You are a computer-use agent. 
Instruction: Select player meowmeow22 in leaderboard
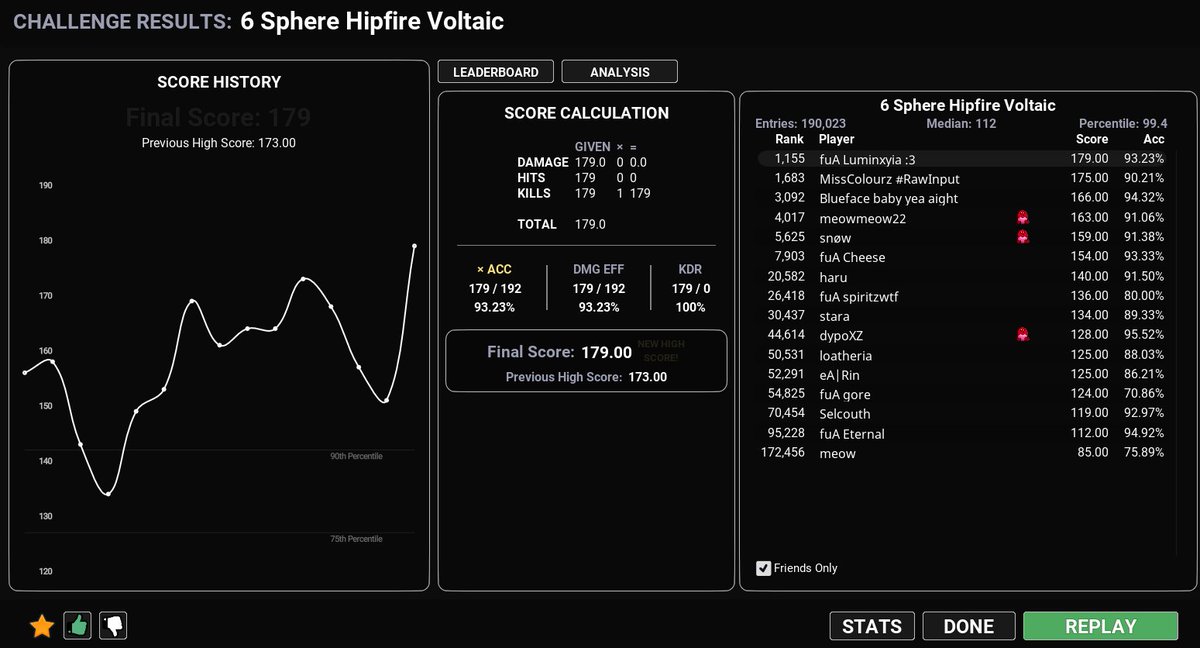tap(862, 218)
